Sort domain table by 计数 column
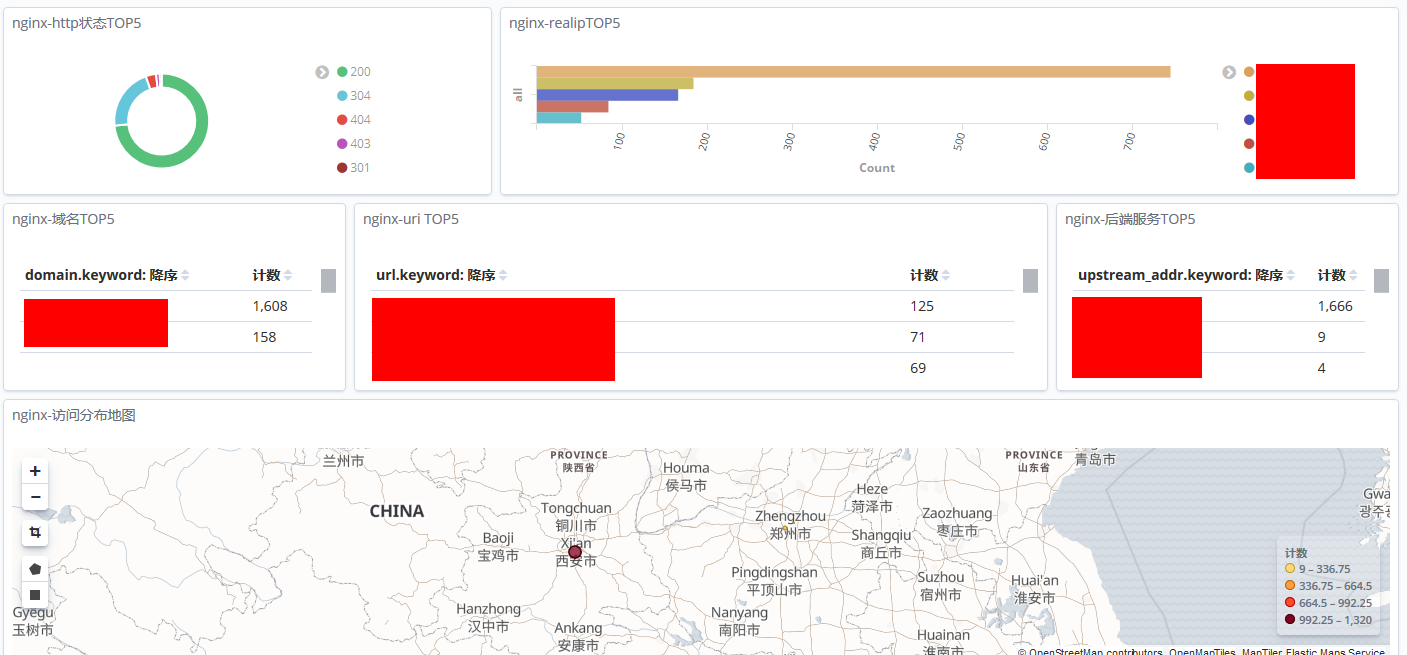 point(272,275)
